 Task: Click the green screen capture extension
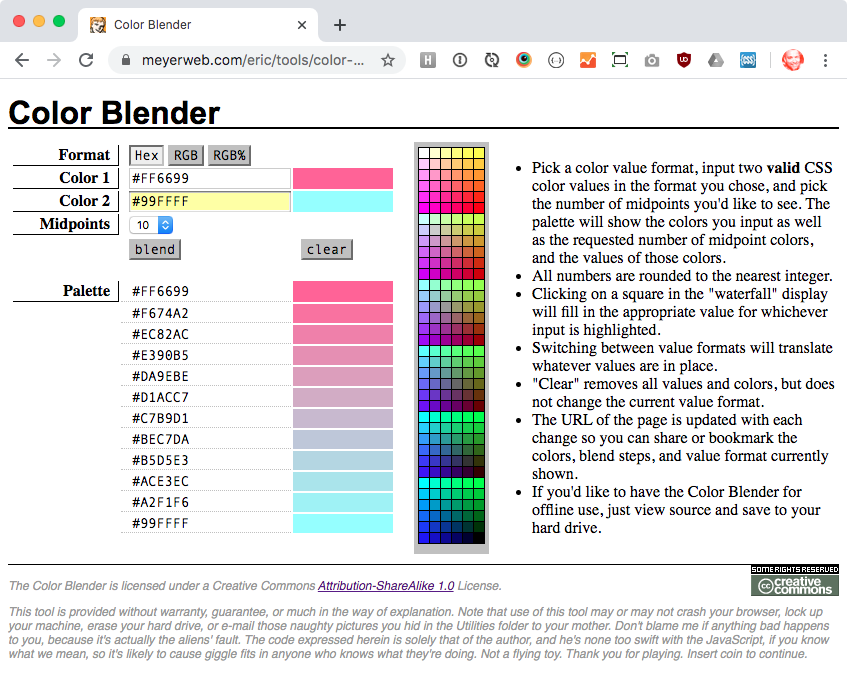pyautogui.click(x=620, y=60)
